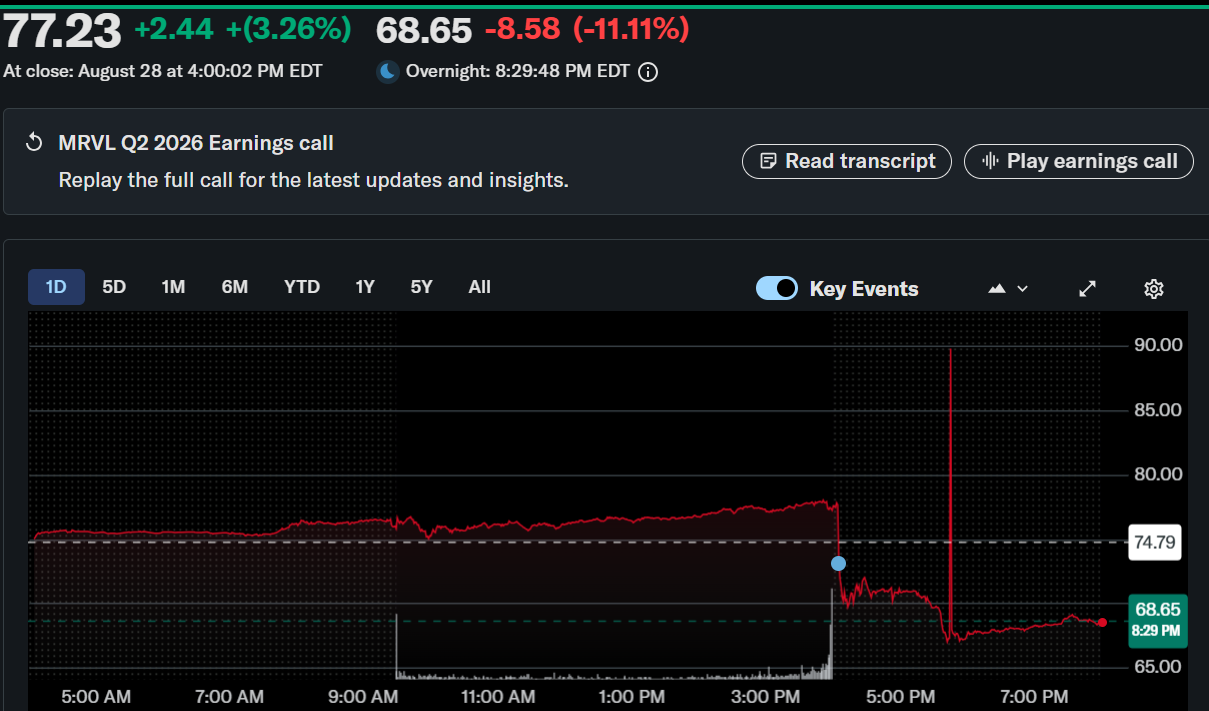Click the red current price dot
1209x711 pixels.
click(1102, 622)
